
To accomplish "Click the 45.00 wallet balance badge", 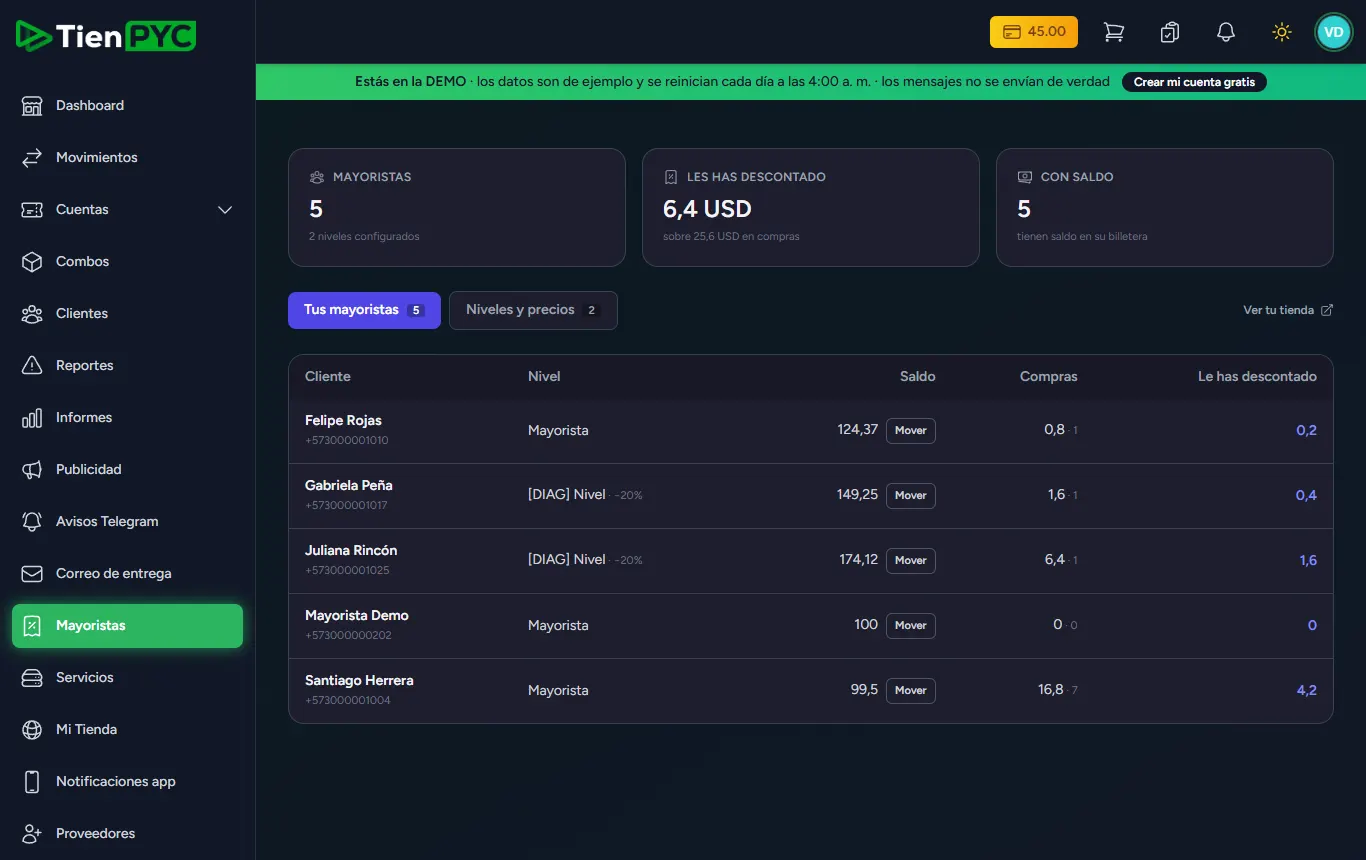I will click(x=1034, y=32).
